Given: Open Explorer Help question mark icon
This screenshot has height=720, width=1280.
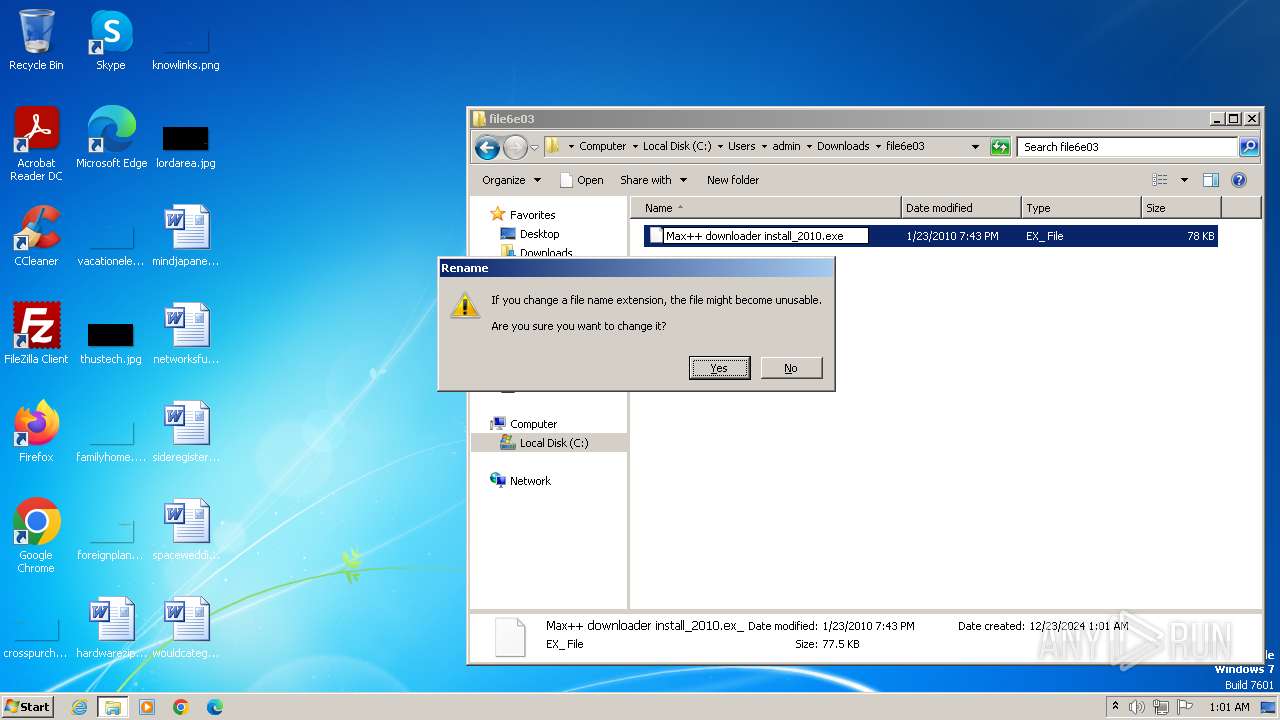Looking at the screenshot, I should [1239, 180].
